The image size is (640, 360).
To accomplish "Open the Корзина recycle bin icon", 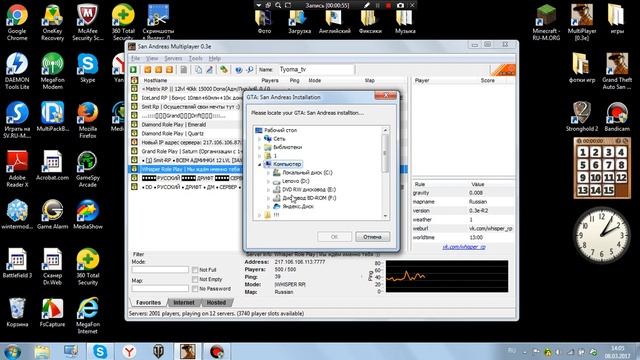I will click(17, 313).
